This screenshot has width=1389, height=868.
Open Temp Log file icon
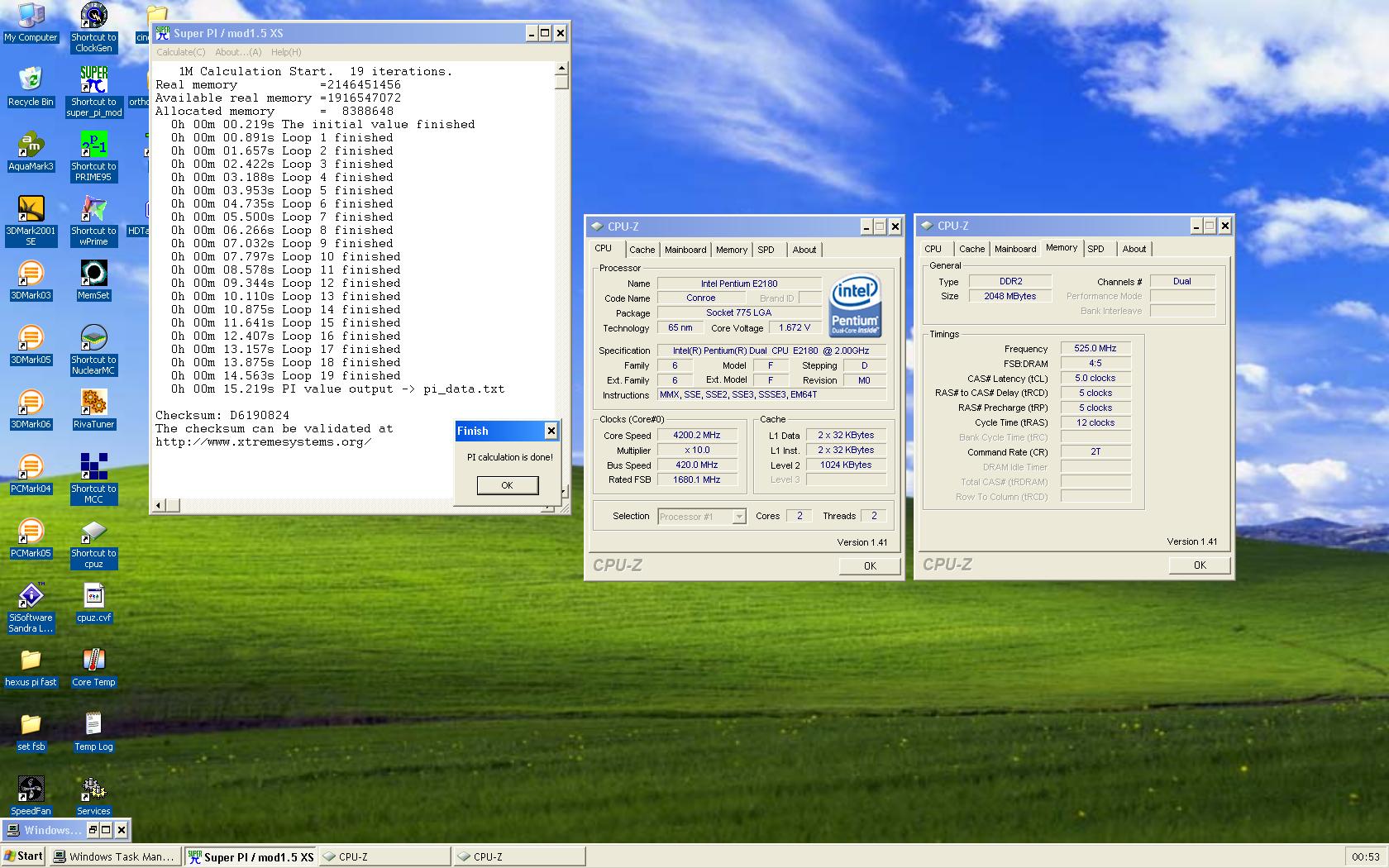(x=93, y=732)
